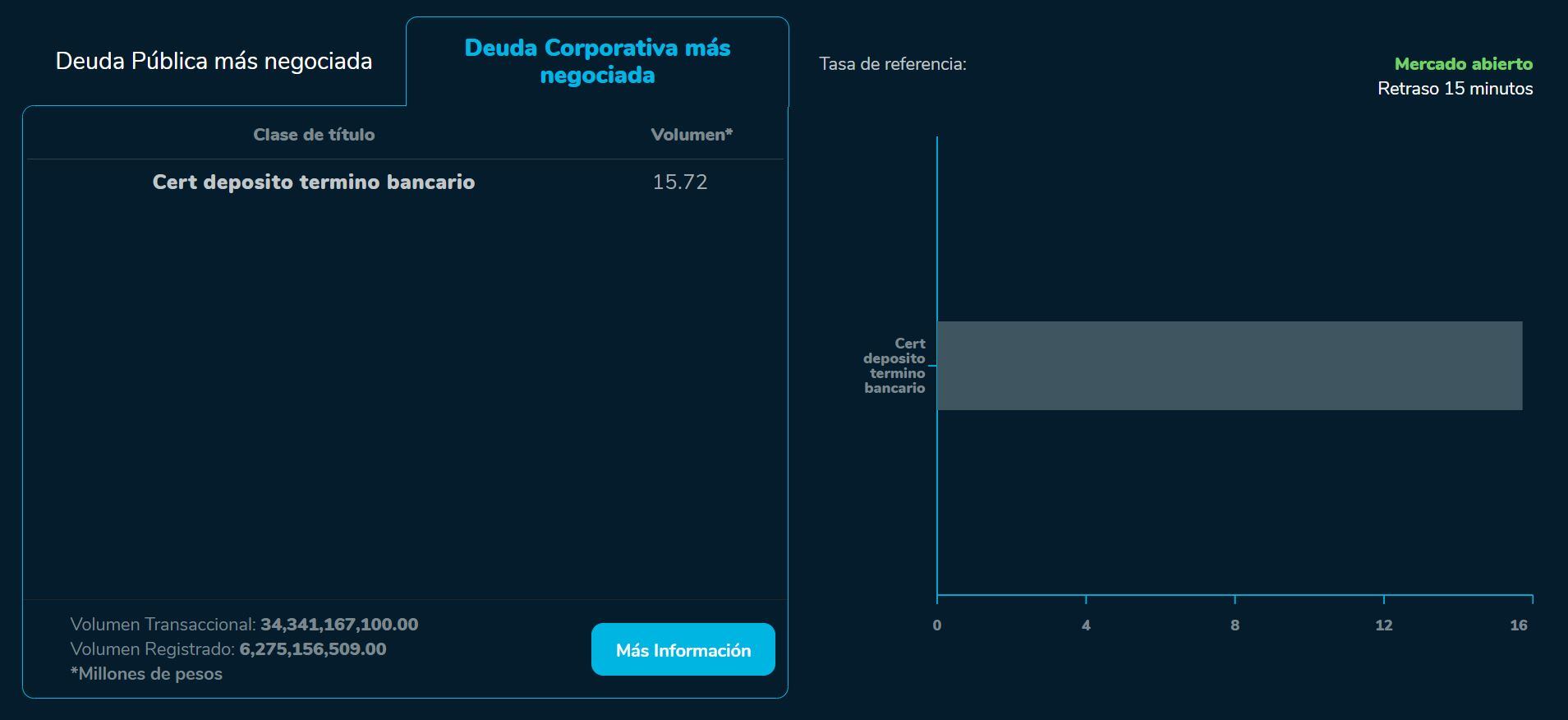Click the Volumen Registrado amount

tap(313, 649)
